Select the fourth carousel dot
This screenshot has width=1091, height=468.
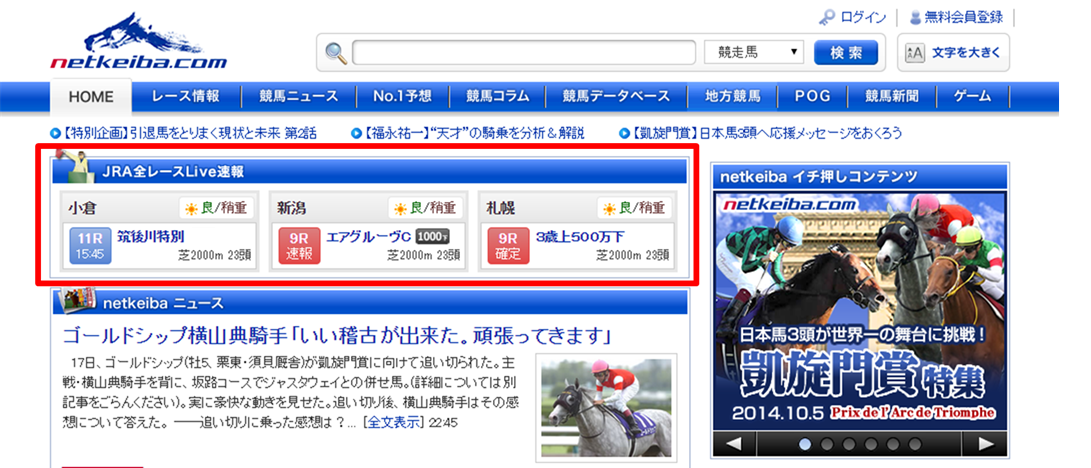pos(871,444)
